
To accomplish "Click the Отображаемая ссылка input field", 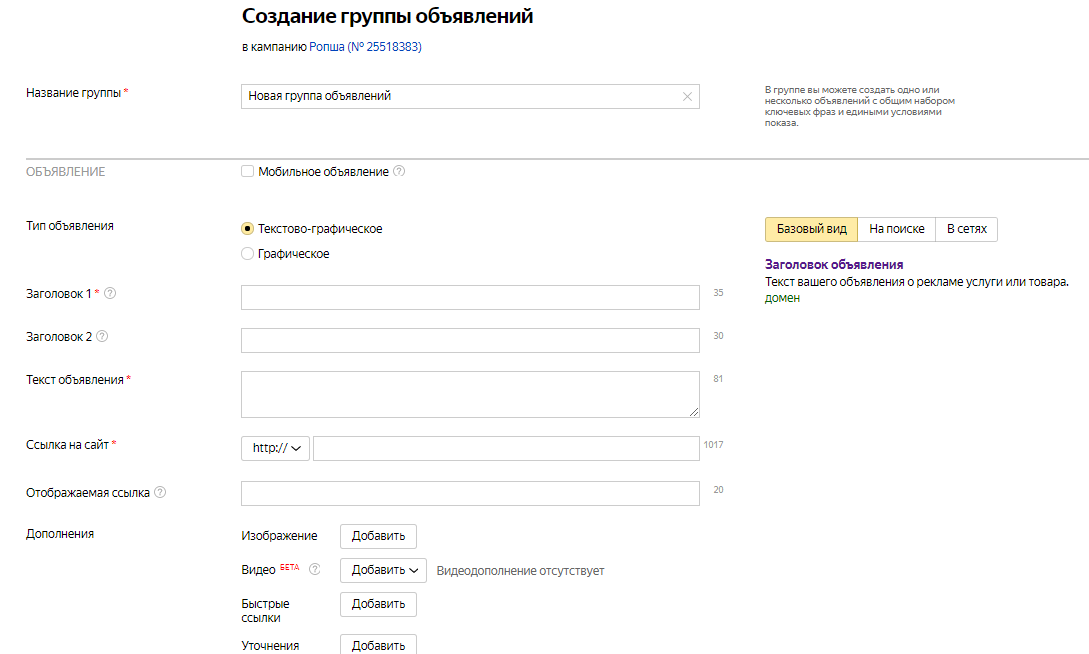I will (470, 493).
